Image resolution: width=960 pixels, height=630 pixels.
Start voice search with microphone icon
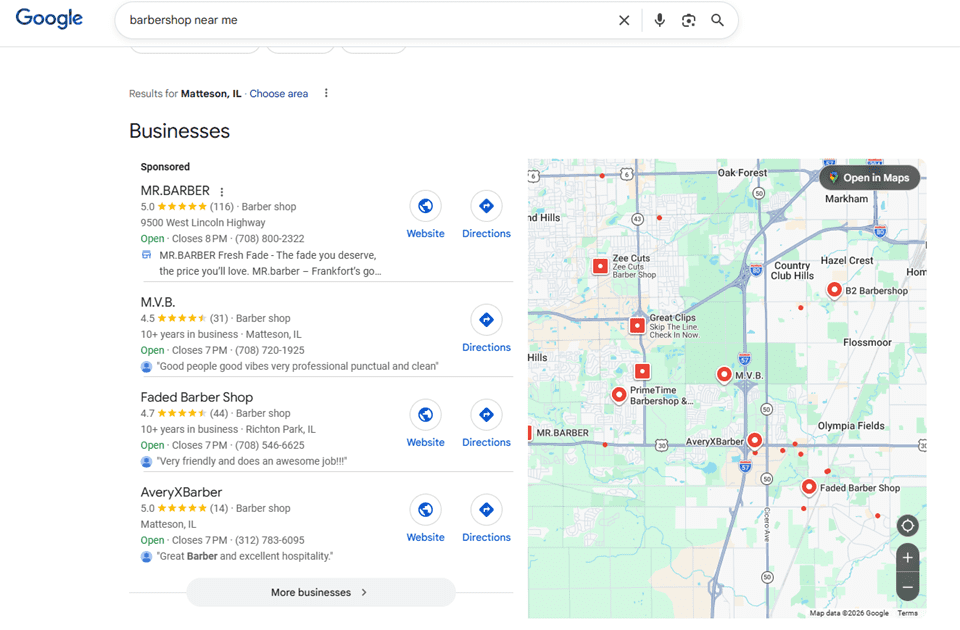click(659, 20)
